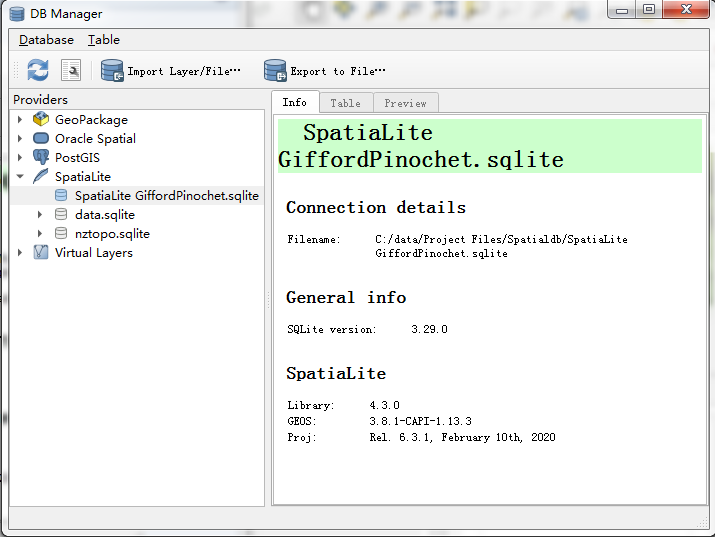Click the toolbar drag handle grip

pyautogui.click(x=16, y=71)
